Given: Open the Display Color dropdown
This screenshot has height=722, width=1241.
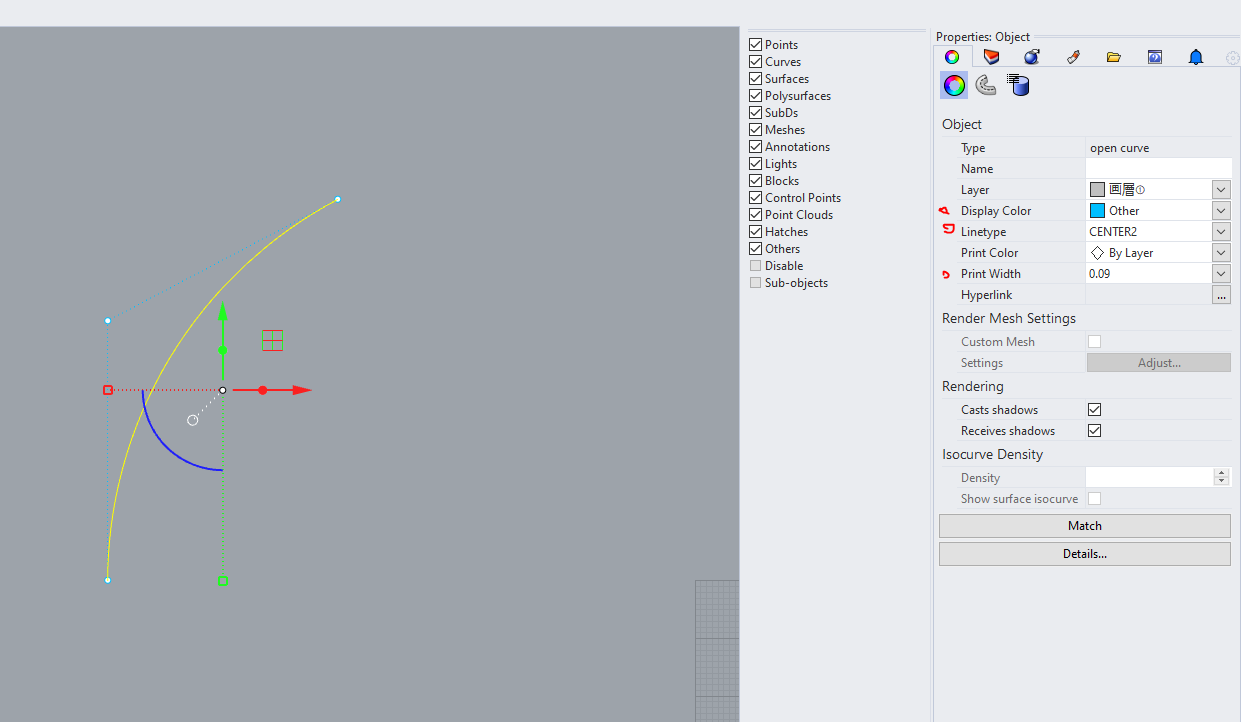Looking at the screenshot, I should (x=1221, y=210).
